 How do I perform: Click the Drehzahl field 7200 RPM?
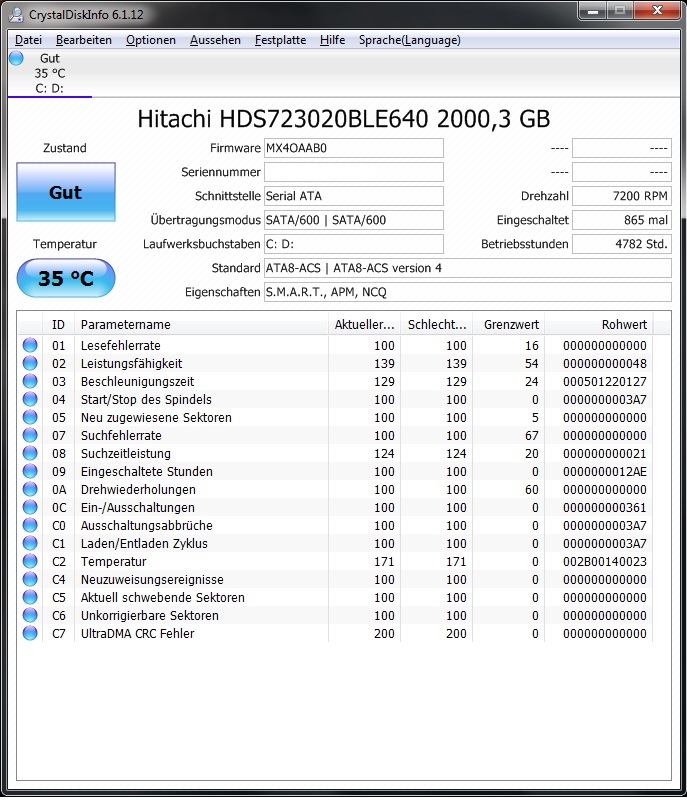622,196
